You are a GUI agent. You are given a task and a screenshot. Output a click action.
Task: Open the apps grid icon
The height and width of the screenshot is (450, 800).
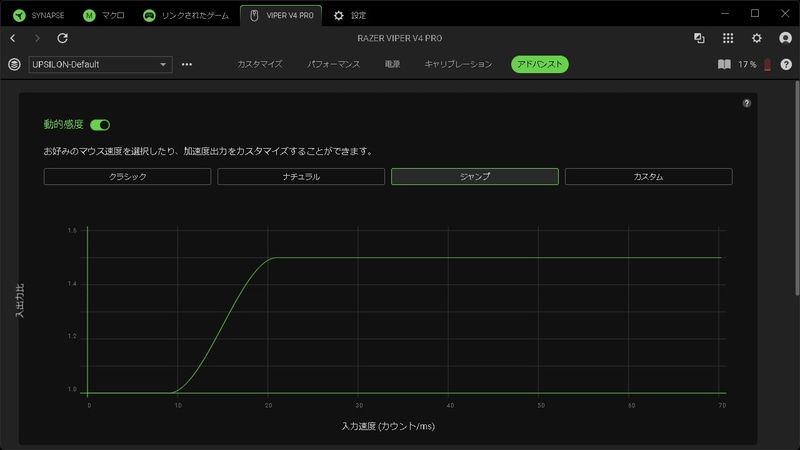pos(728,38)
